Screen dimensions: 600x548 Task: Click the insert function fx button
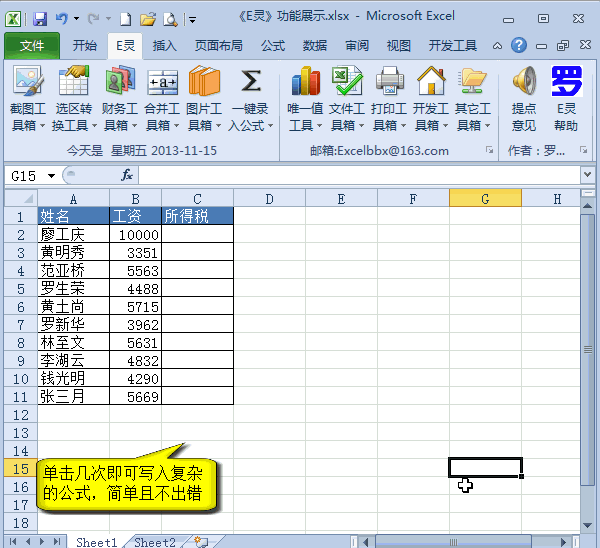(127, 175)
